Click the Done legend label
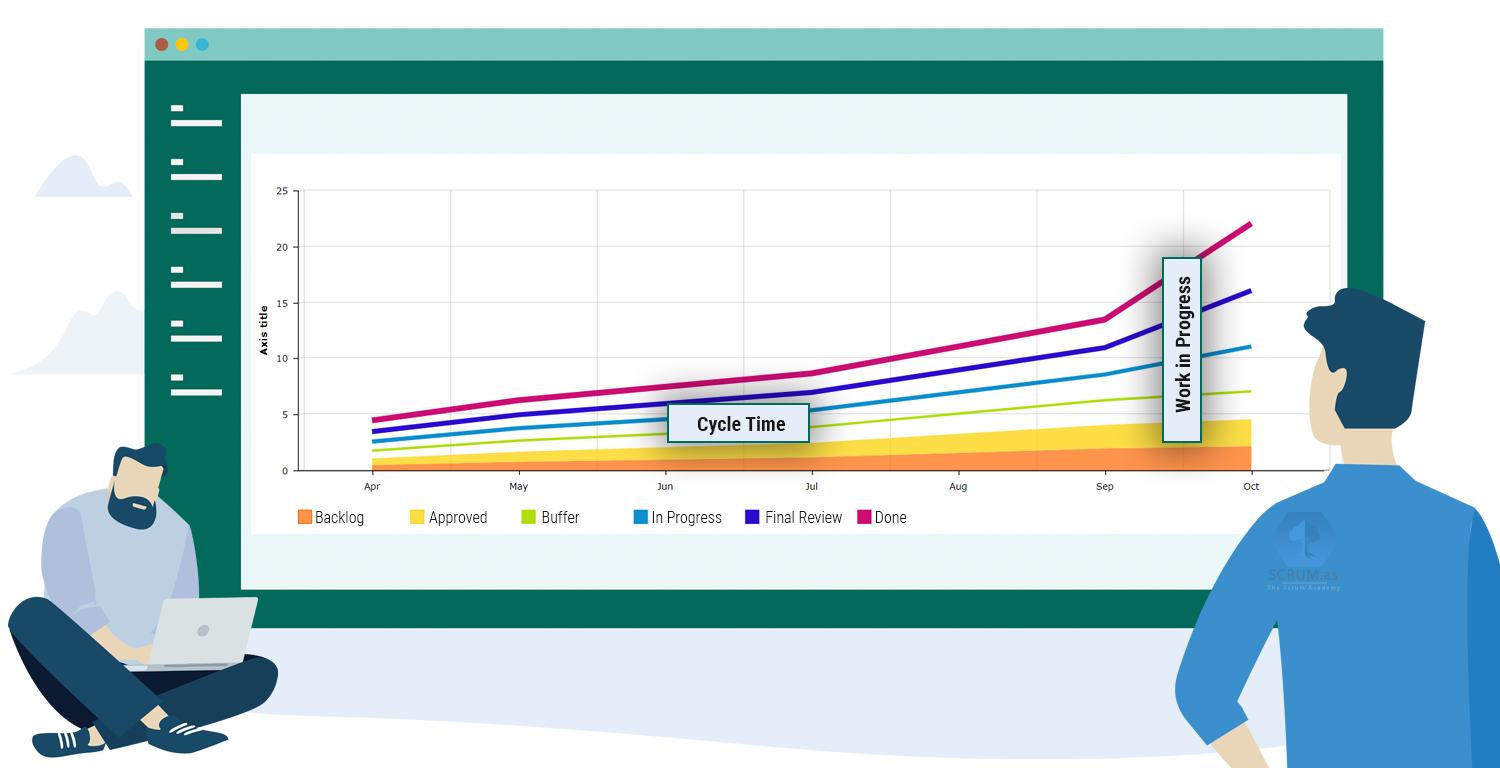This screenshot has height=768, width=1500. [x=891, y=518]
